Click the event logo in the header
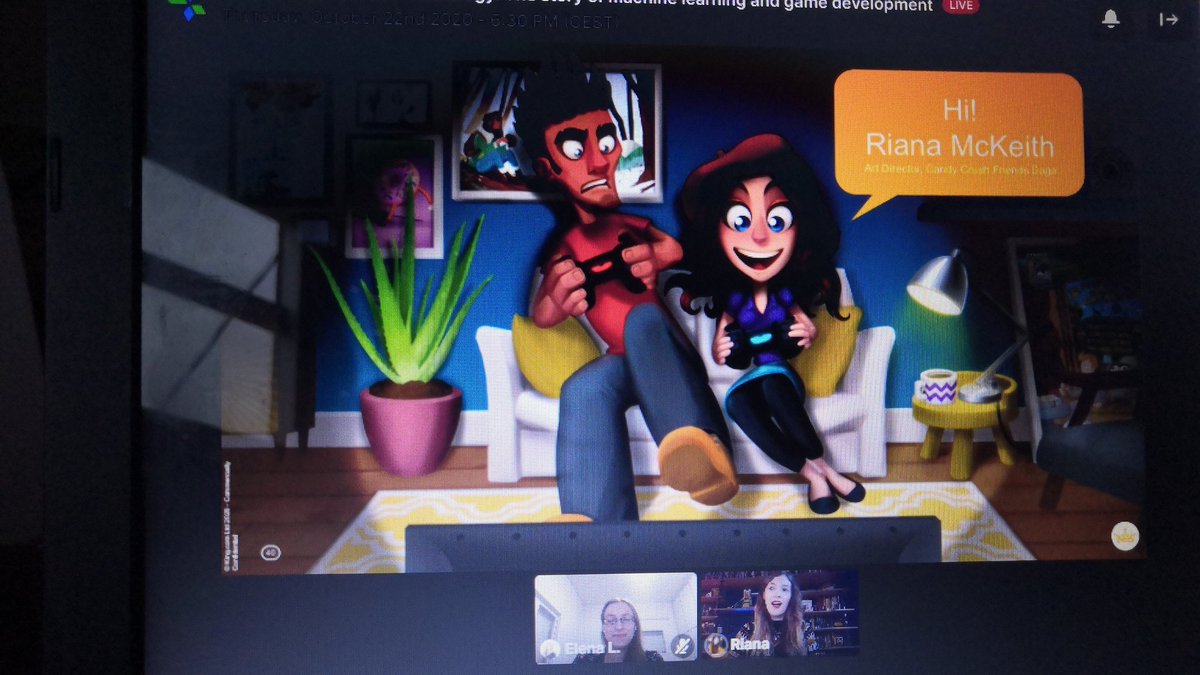This screenshot has width=1200, height=675. coord(186,8)
